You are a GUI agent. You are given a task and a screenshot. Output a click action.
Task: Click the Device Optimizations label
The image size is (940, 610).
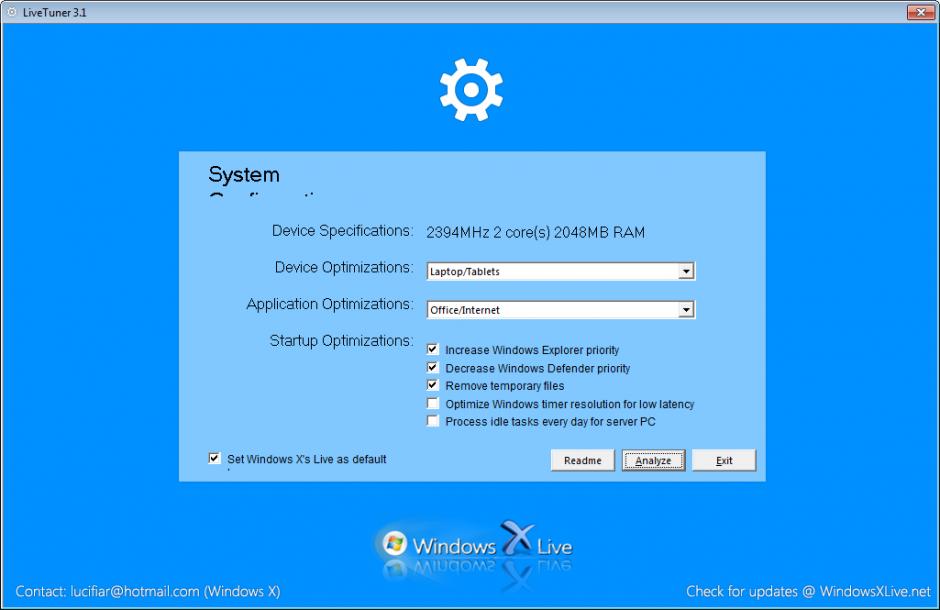click(344, 267)
